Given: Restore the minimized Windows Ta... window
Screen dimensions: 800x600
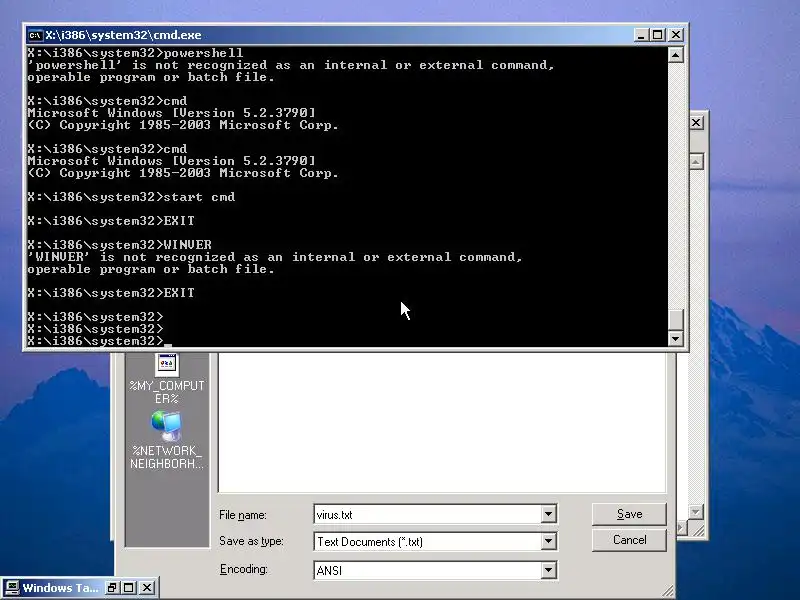Looking at the screenshot, I should pyautogui.click(x=112, y=588).
